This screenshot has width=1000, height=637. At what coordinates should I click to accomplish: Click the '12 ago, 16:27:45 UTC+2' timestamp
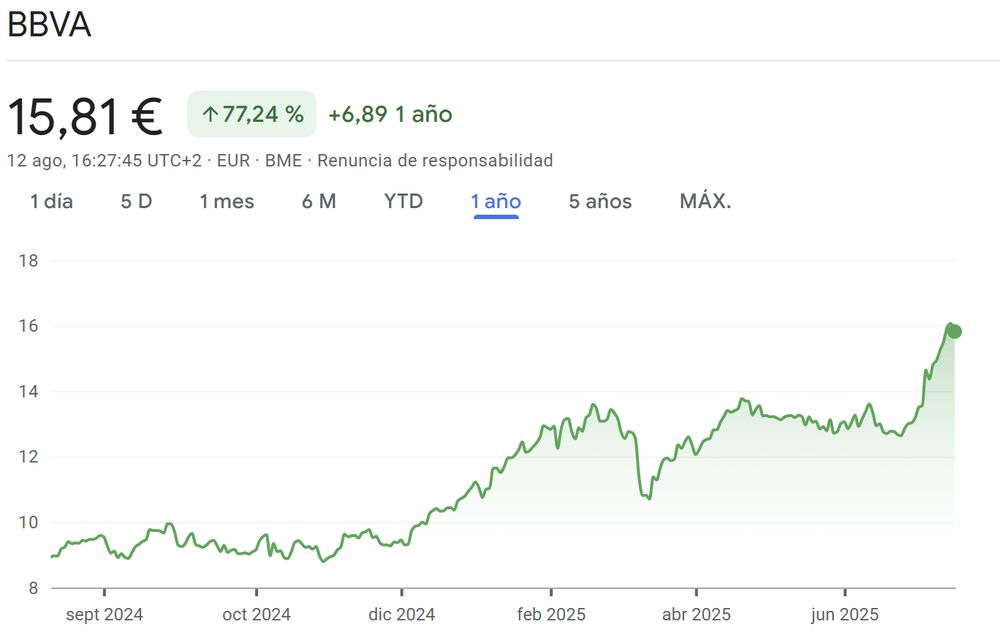pyautogui.click(x=105, y=161)
